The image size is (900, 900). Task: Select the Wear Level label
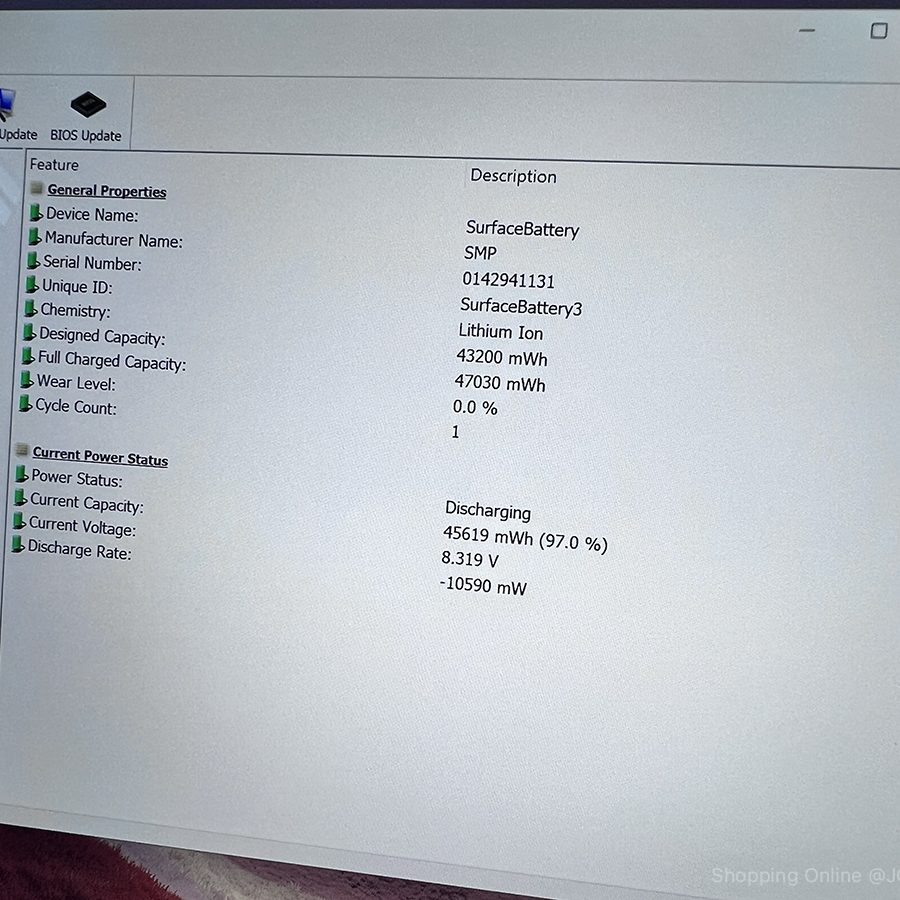[76, 383]
